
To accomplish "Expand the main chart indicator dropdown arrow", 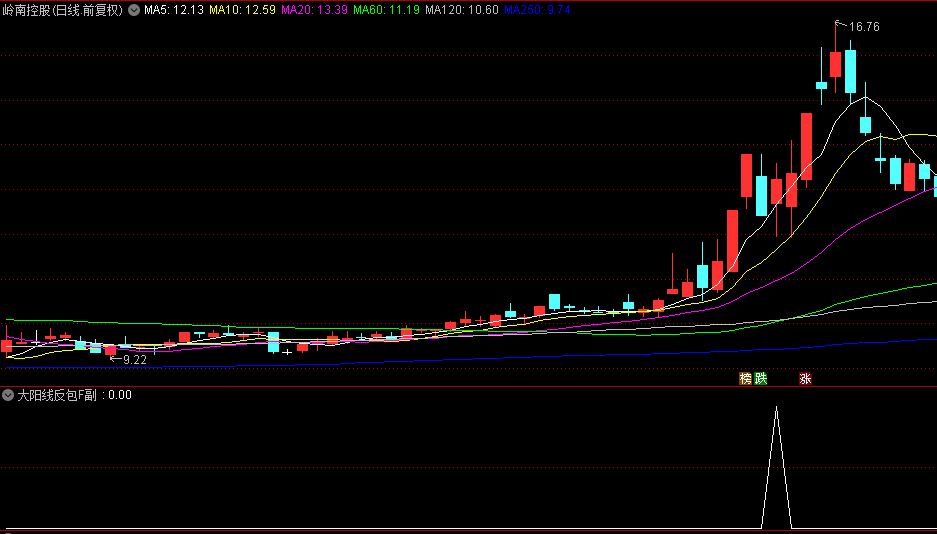I will point(134,10).
